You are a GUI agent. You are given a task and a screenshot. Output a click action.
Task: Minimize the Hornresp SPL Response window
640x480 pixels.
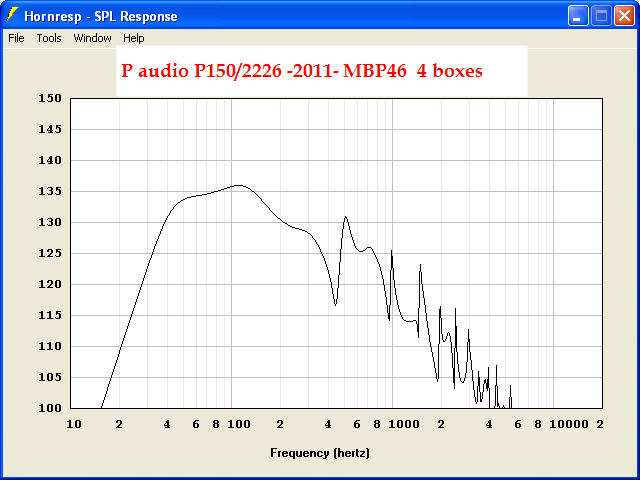pyautogui.click(x=578, y=16)
